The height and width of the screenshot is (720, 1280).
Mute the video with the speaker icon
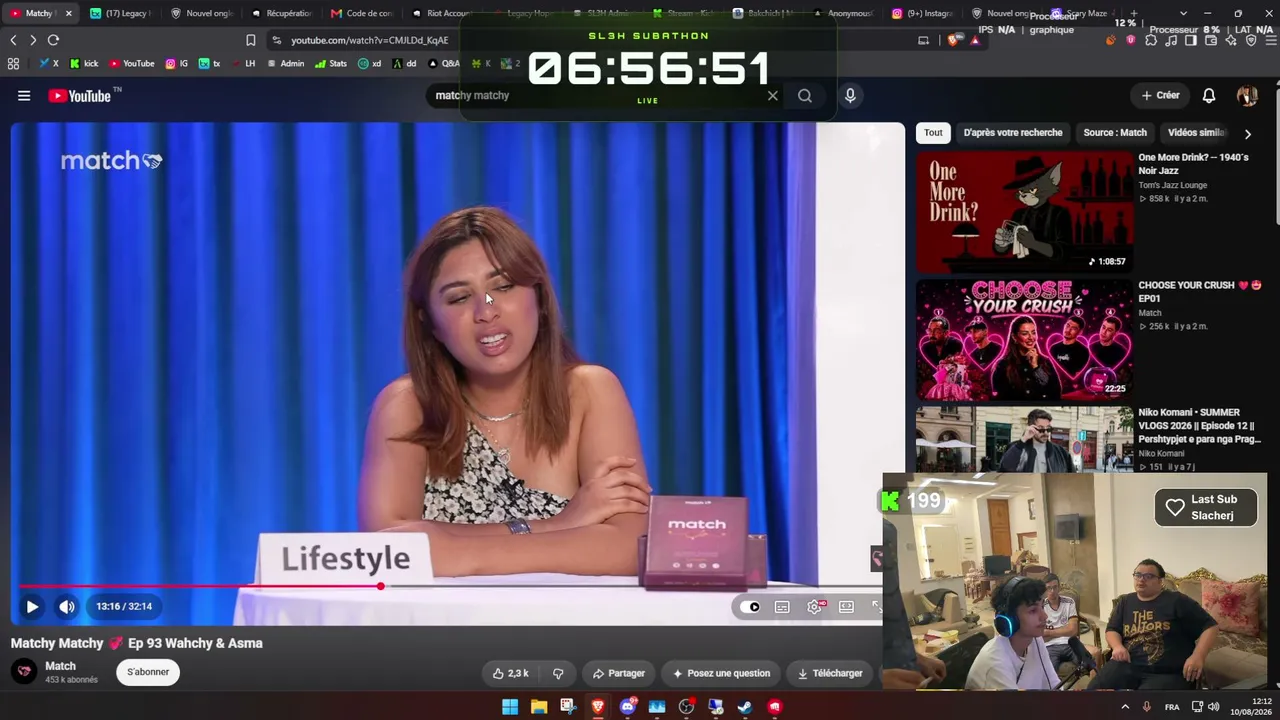tap(66, 606)
